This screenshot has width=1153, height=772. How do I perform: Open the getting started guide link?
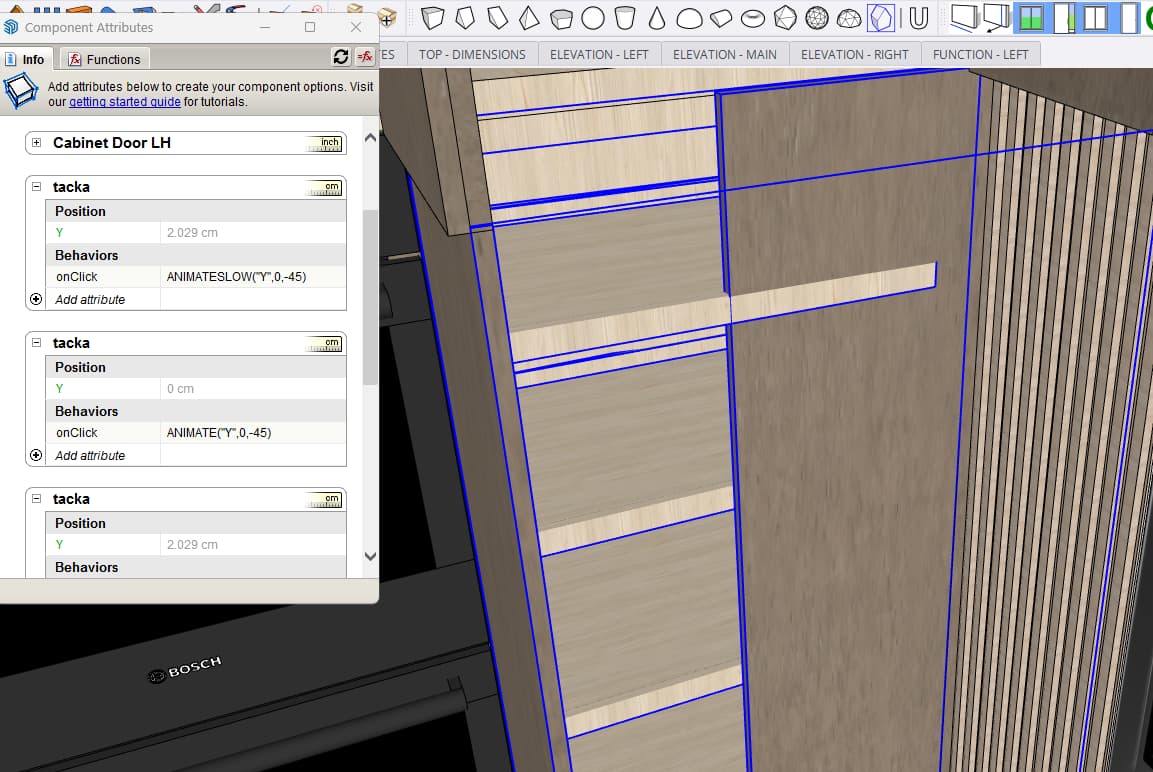[x=125, y=101]
